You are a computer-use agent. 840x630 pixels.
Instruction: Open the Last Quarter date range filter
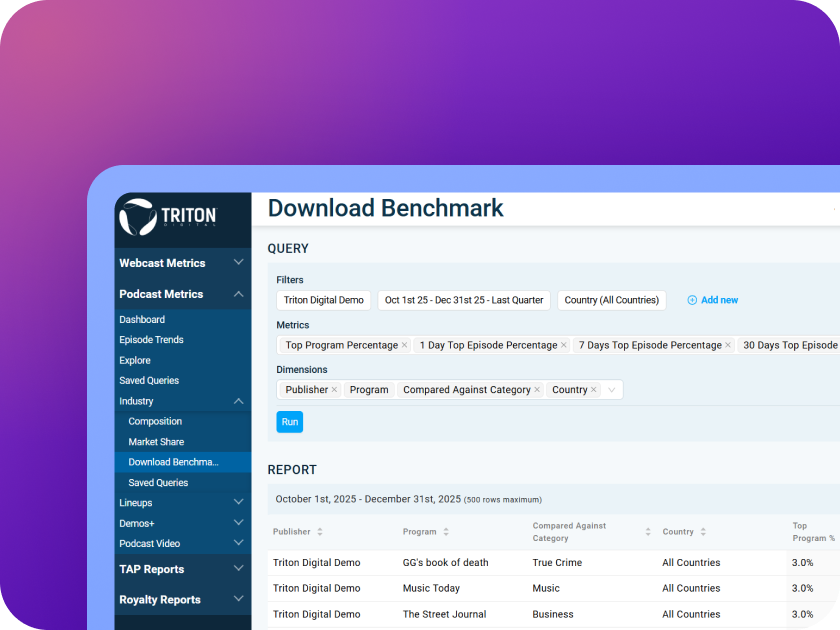pos(464,300)
